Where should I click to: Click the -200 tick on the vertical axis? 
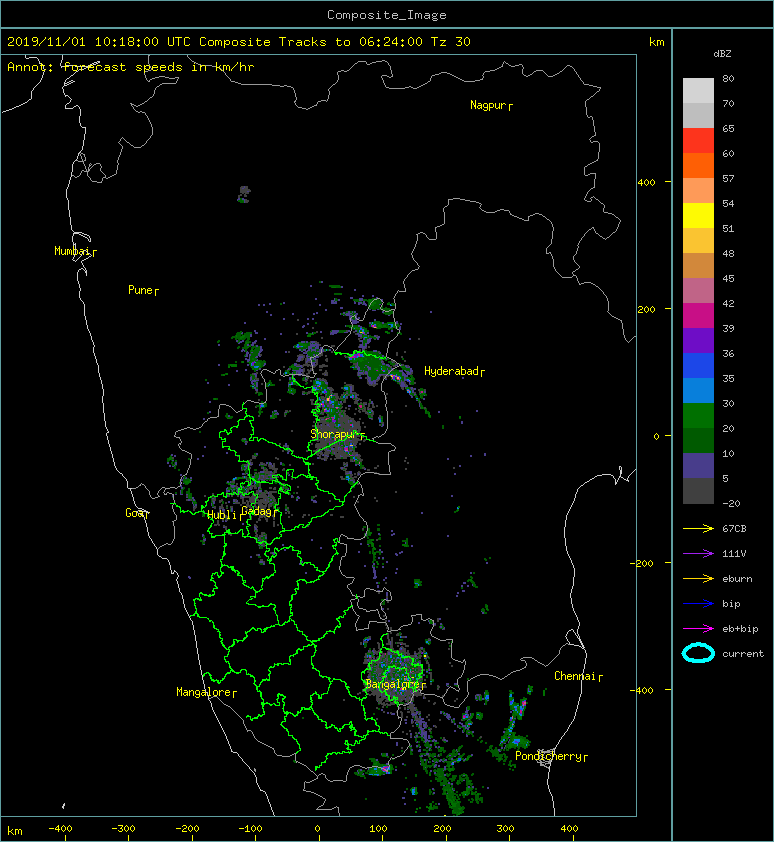click(643, 563)
